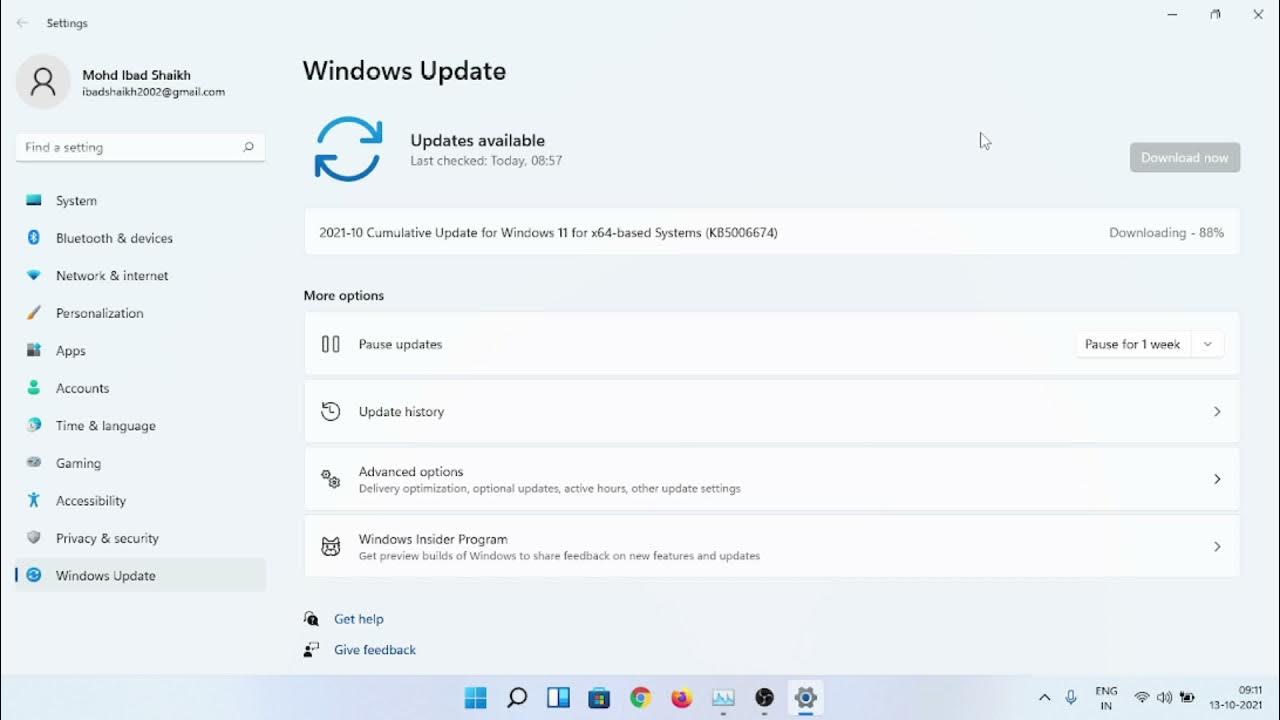
Task: Open the battery tray icon
Action: pyautogui.click(x=1188, y=698)
